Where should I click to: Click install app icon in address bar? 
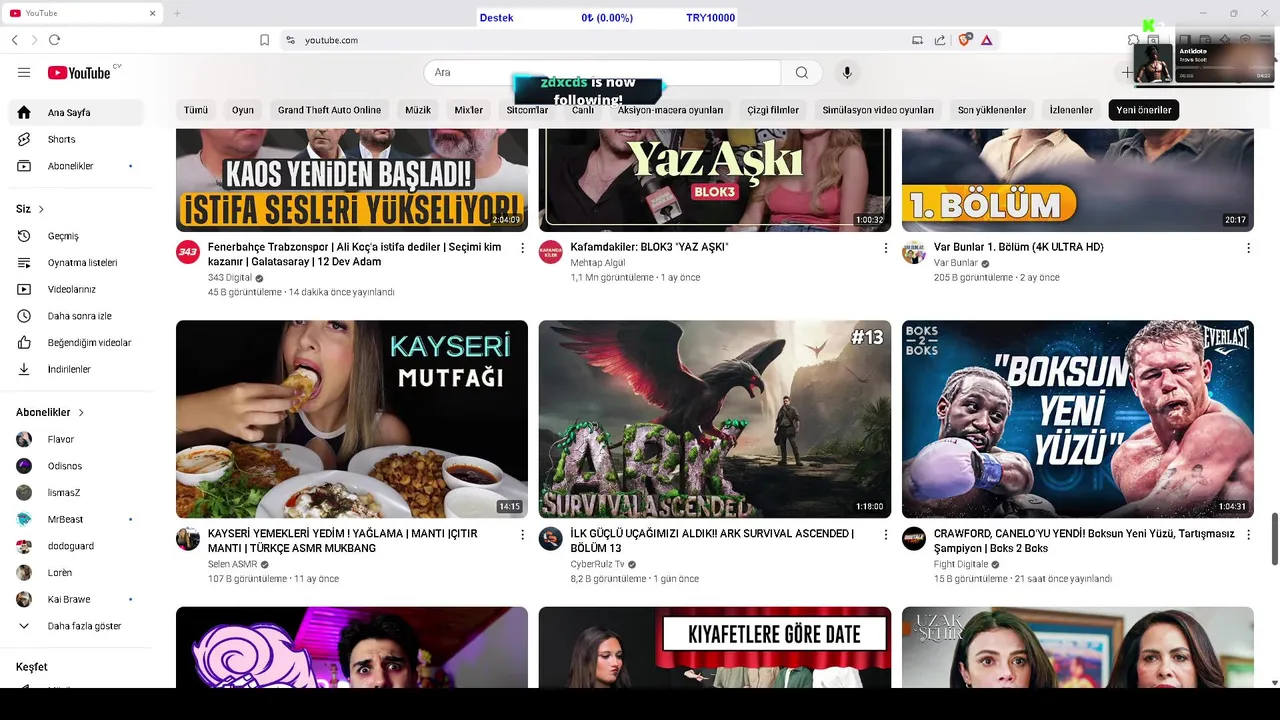tap(917, 40)
